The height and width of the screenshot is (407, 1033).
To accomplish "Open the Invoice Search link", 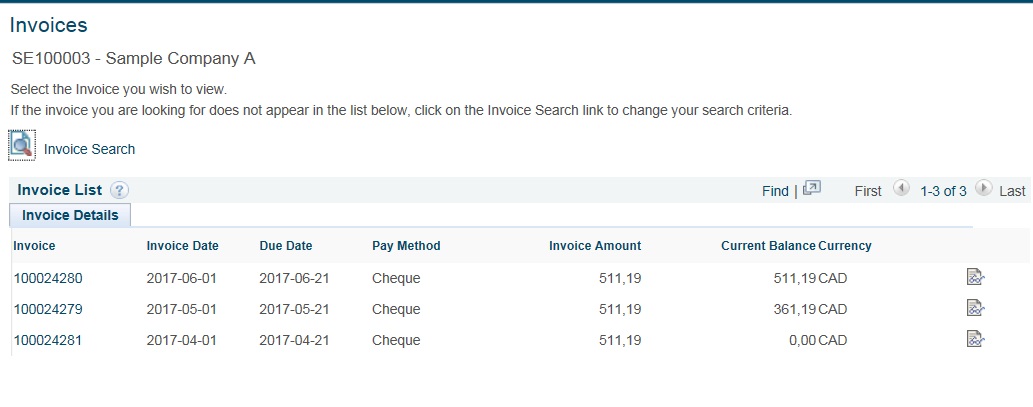I will click(x=90, y=149).
